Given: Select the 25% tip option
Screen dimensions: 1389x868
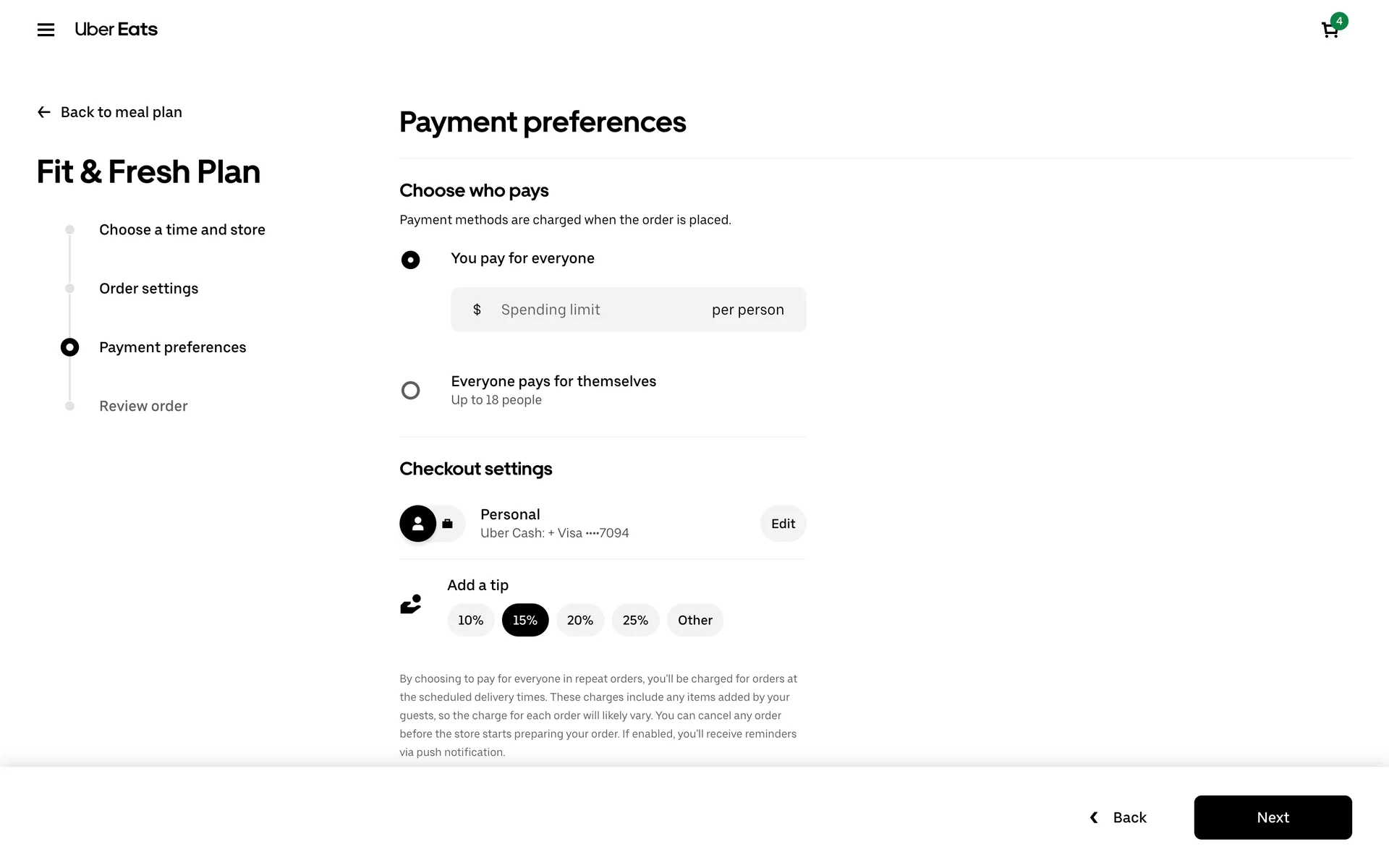Looking at the screenshot, I should (635, 620).
